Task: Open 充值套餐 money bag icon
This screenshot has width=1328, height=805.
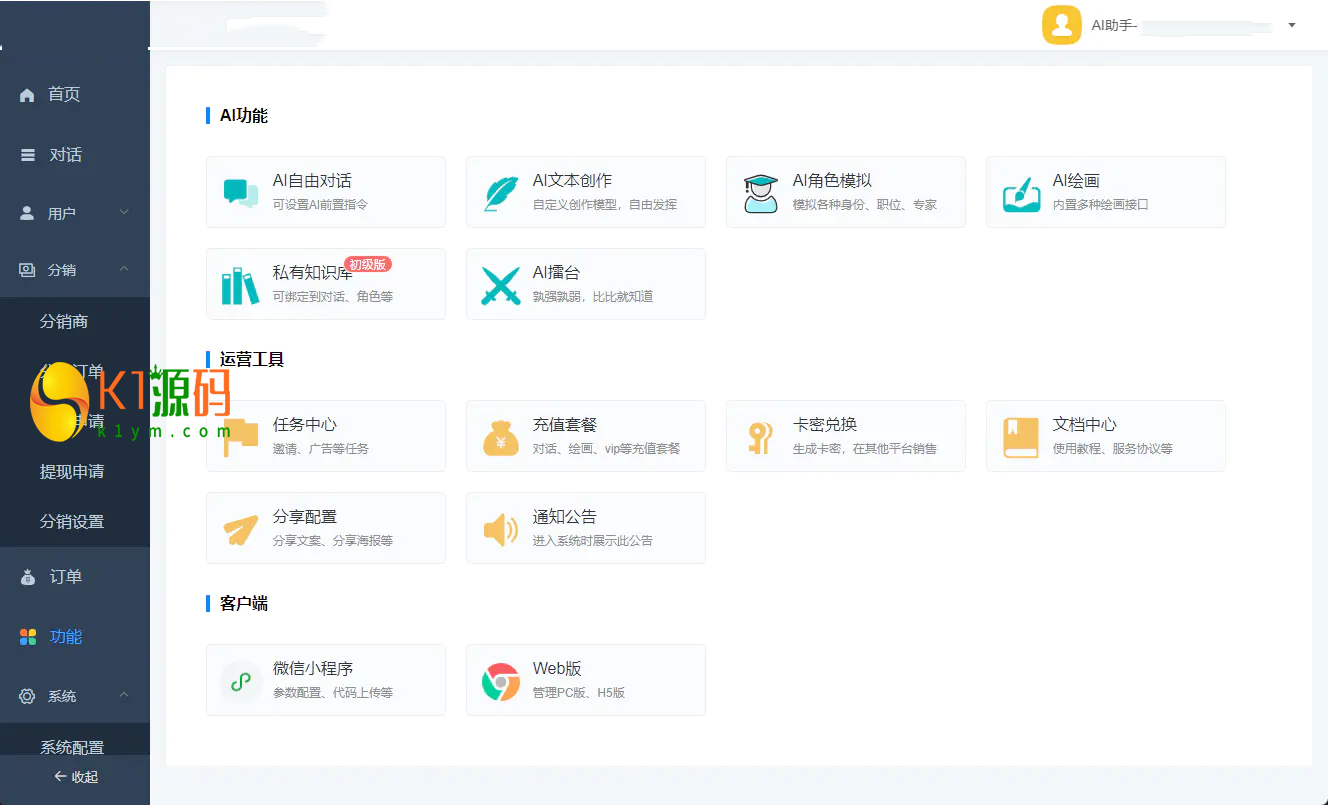Action: pyautogui.click(x=501, y=437)
